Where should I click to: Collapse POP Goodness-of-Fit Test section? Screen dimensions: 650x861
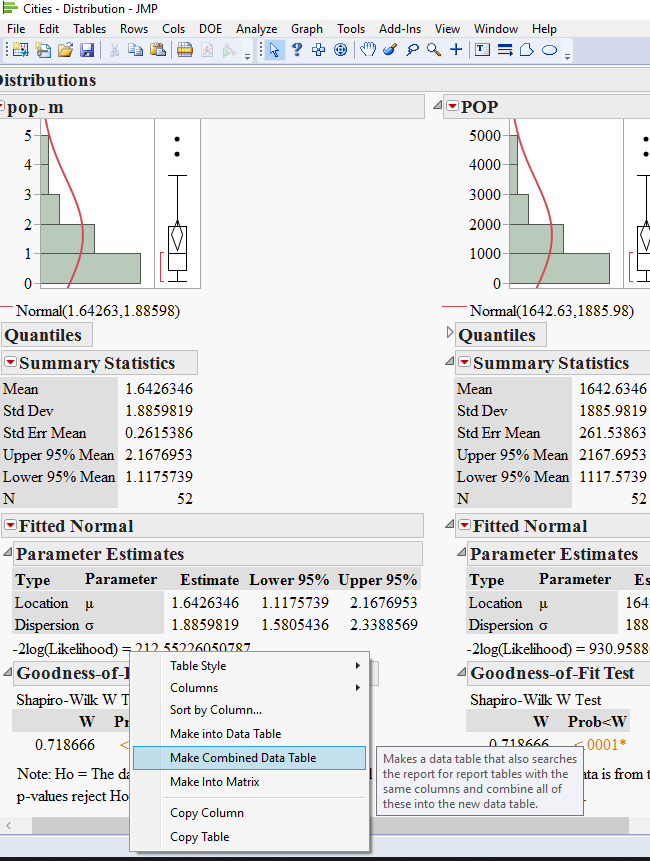(x=462, y=671)
